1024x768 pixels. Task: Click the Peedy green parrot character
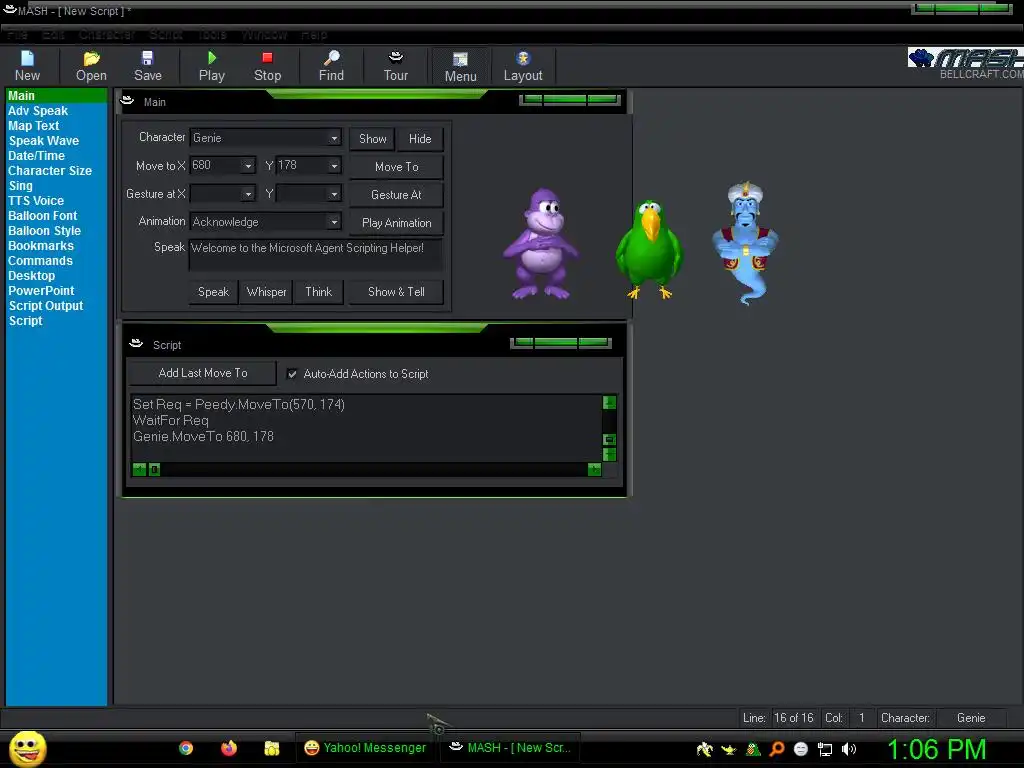coord(649,249)
